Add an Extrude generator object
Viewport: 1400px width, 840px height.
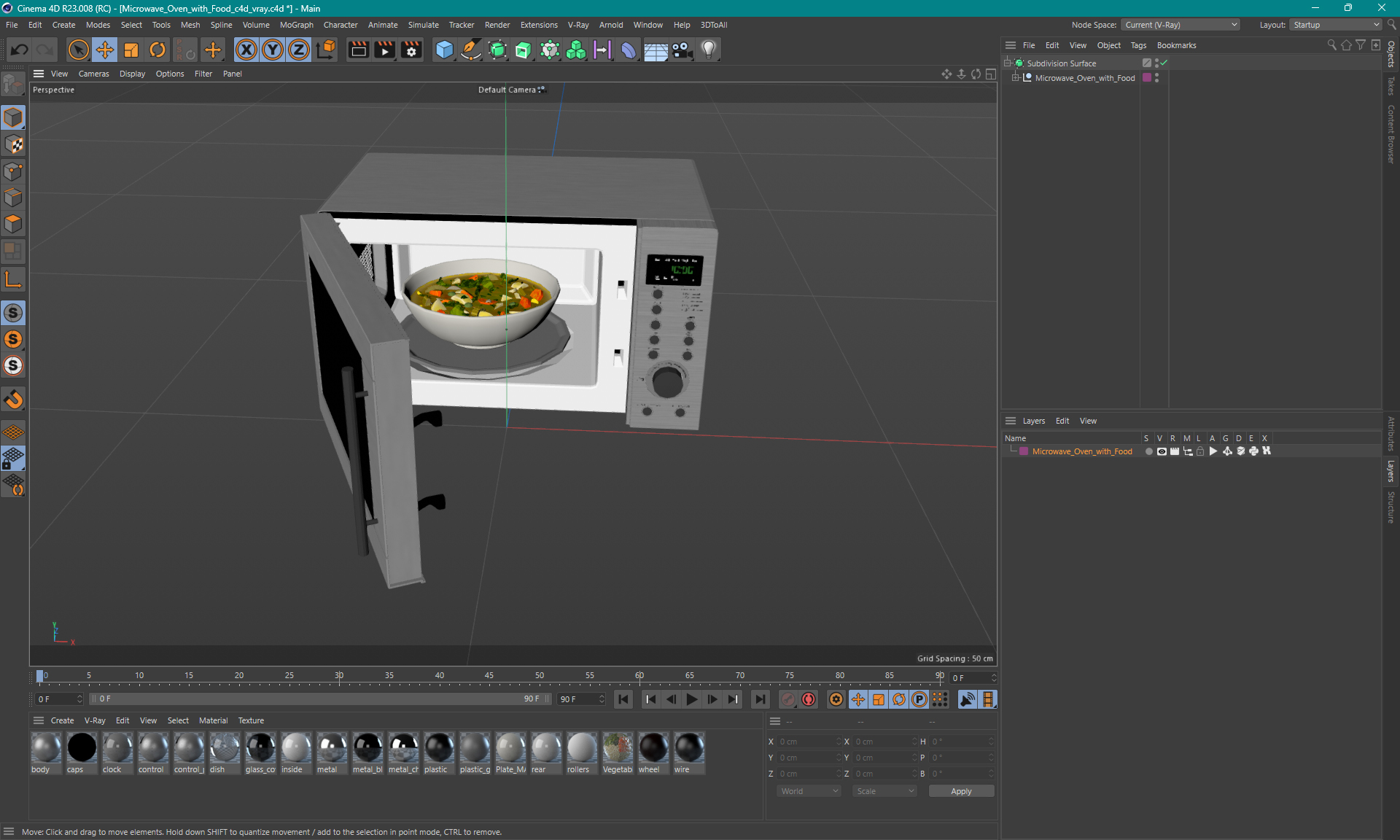click(x=524, y=50)
